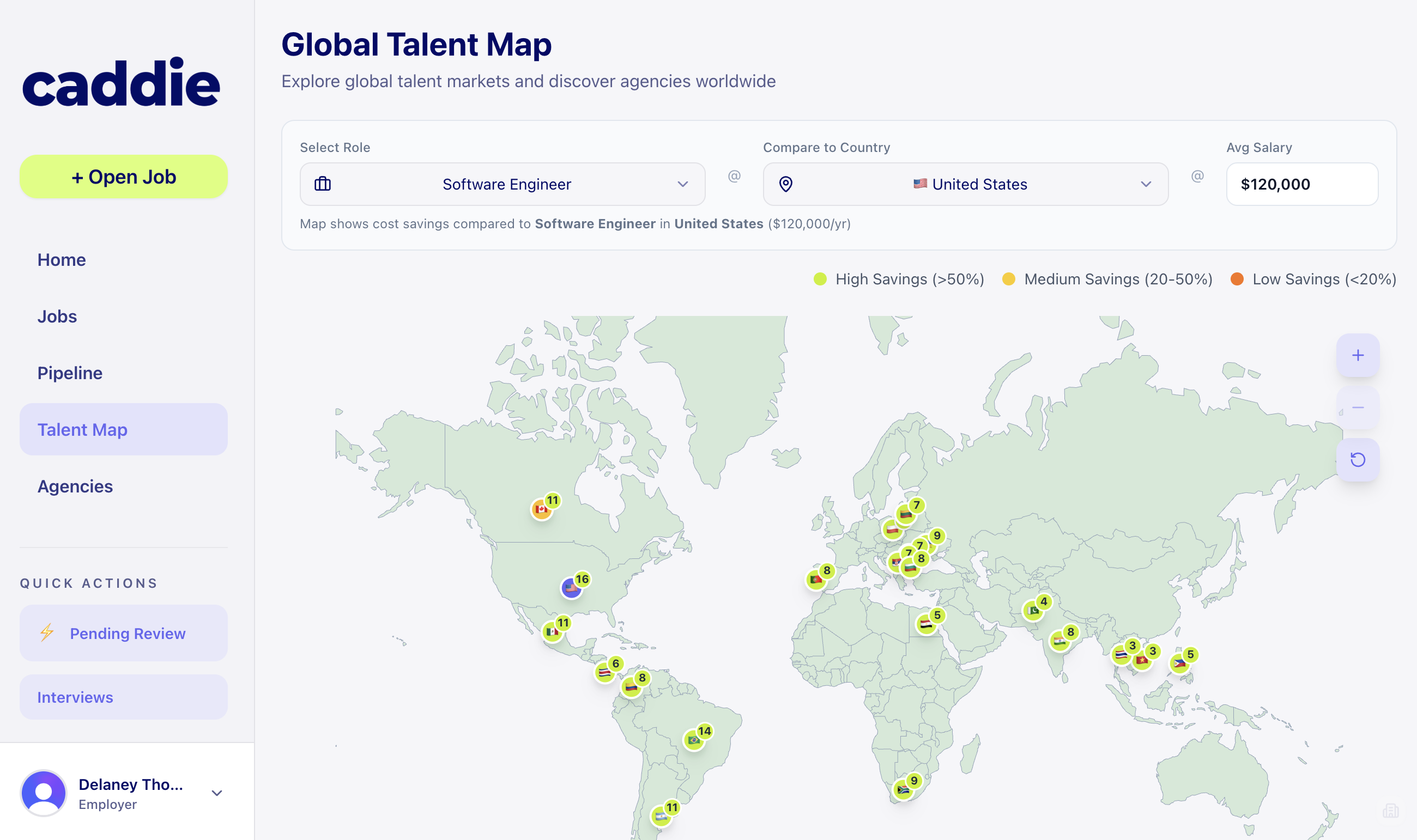Click the United States flag marker showing 16
Screen dimensions: 1417x840
pyautogui.click(x=571, y=588)
